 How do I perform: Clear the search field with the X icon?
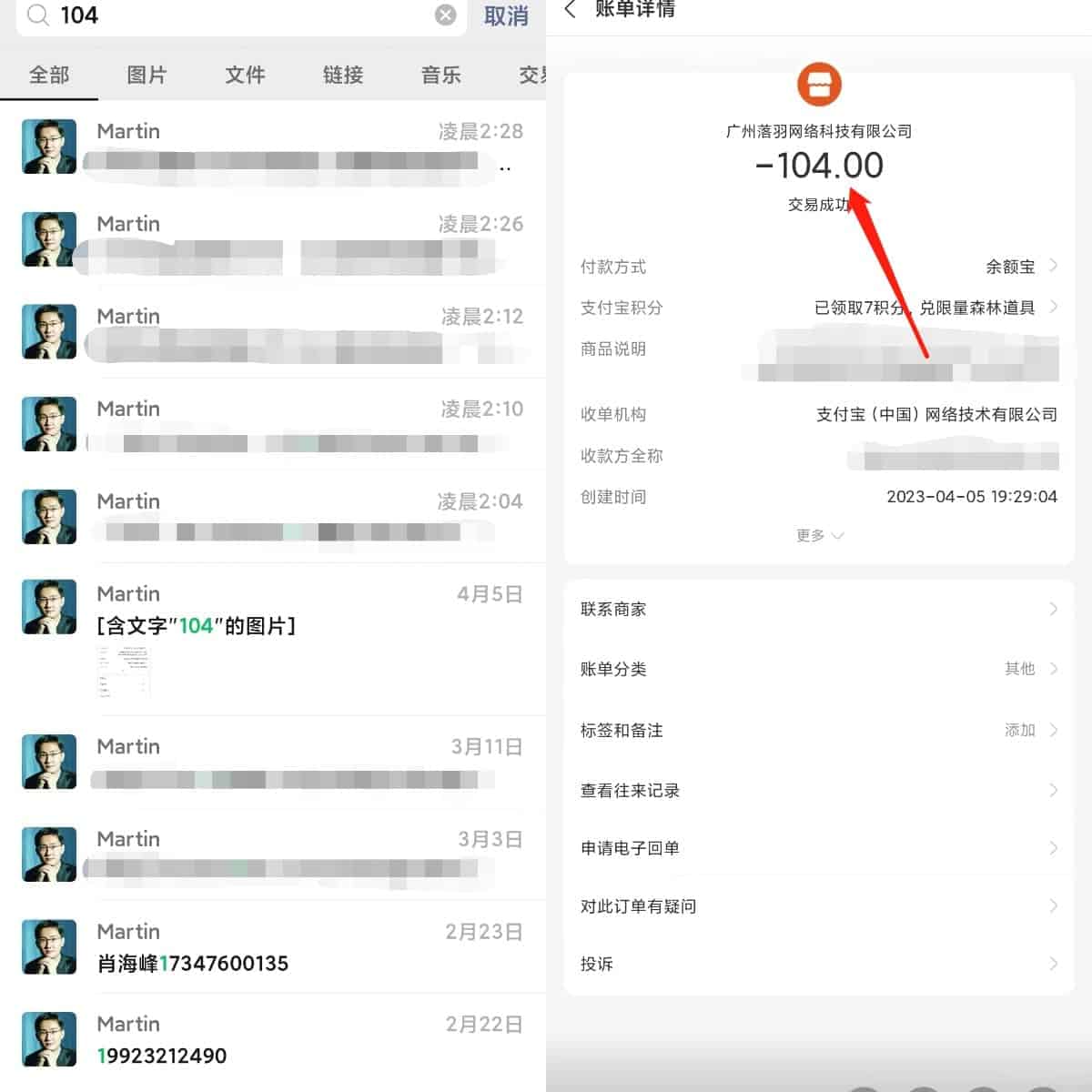click(x=445, y=15)
